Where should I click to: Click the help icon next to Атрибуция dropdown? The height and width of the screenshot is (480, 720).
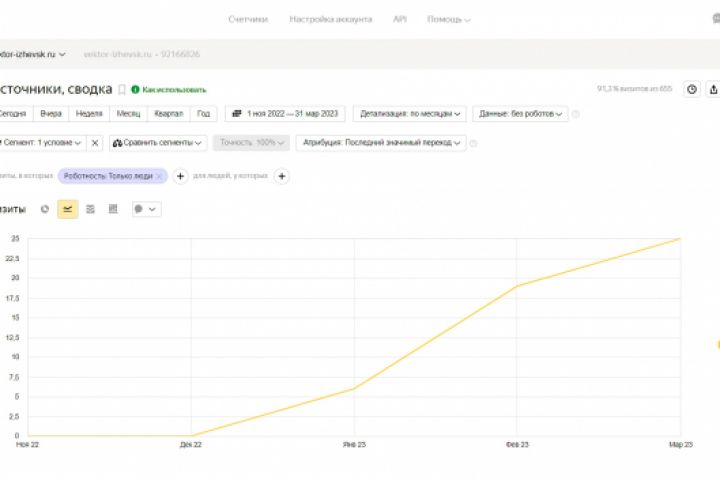[x=473, y=143]
